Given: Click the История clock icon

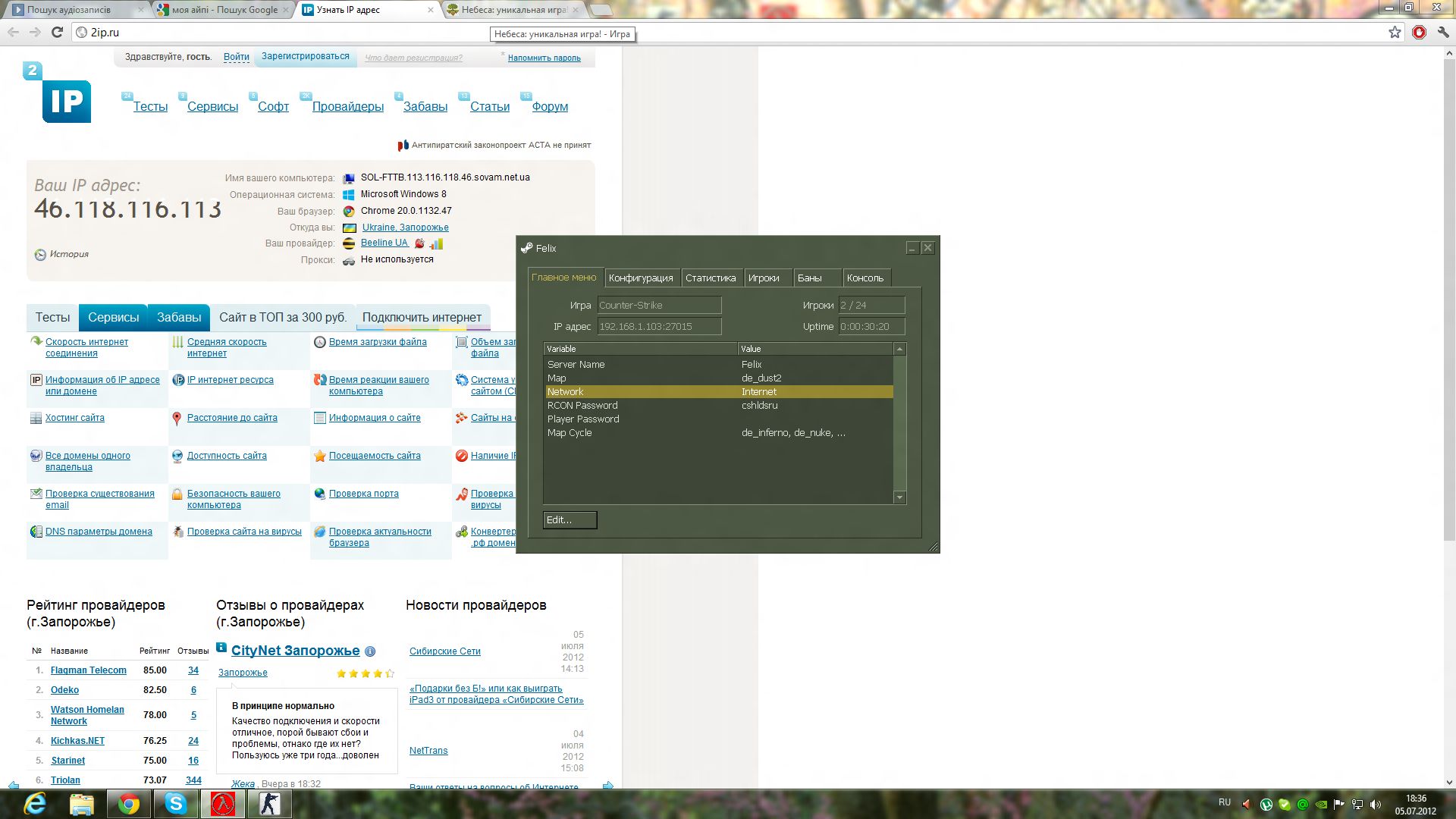Looking at the screenshot, I should (x=40, y=255).
